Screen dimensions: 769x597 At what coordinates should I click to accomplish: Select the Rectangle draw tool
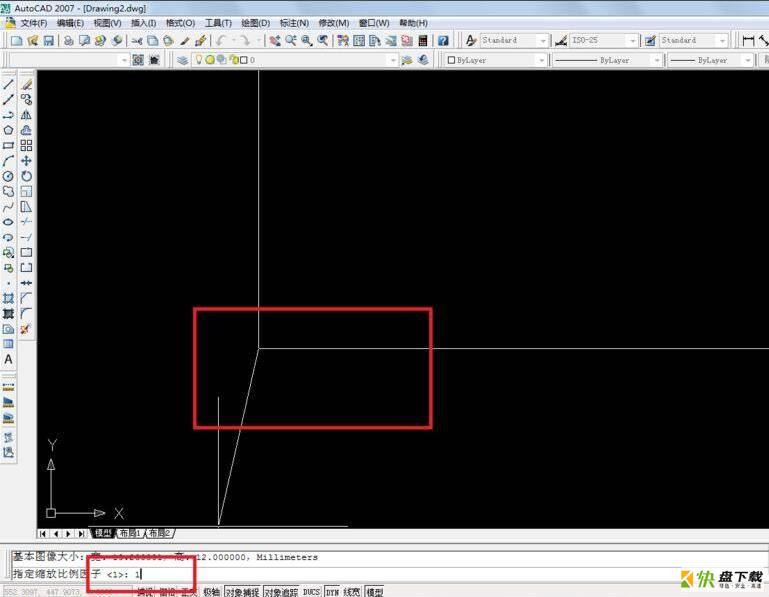point(8,146)
